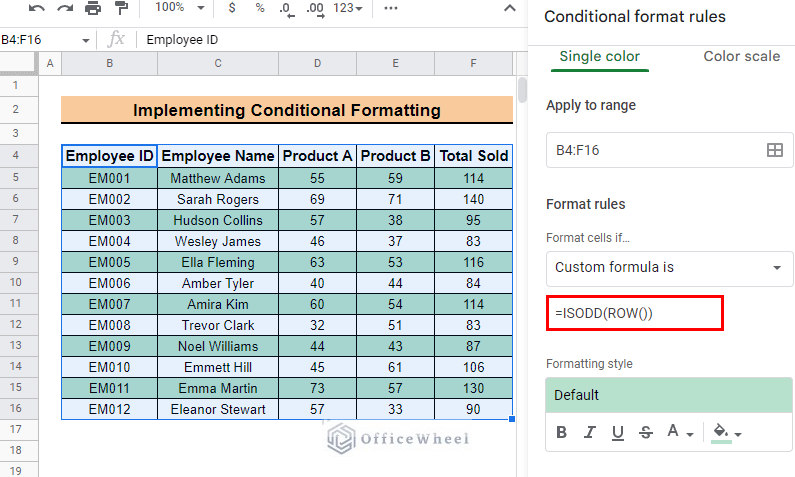This screenshot has width=795, height=477.
Task: Toggle Bold in formatting style
Action: [561, 432]
